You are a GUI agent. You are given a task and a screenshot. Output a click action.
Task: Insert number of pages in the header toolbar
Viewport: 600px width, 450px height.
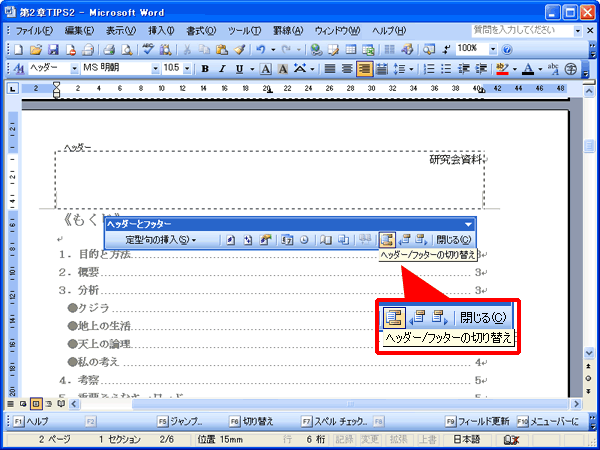[248, 240]
